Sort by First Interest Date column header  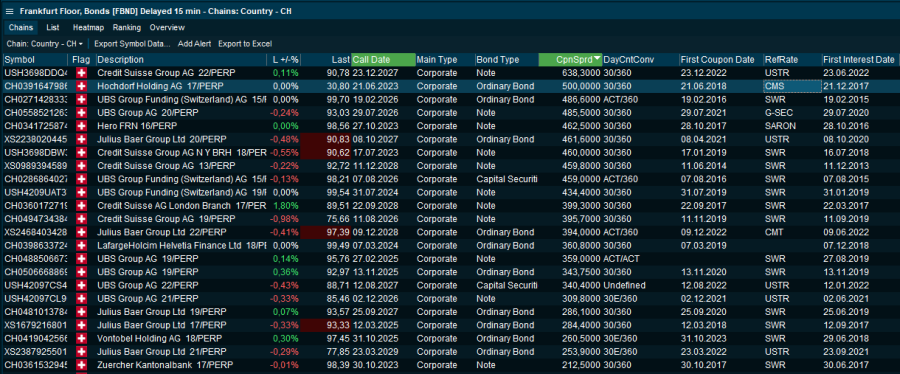pos(860,60)
